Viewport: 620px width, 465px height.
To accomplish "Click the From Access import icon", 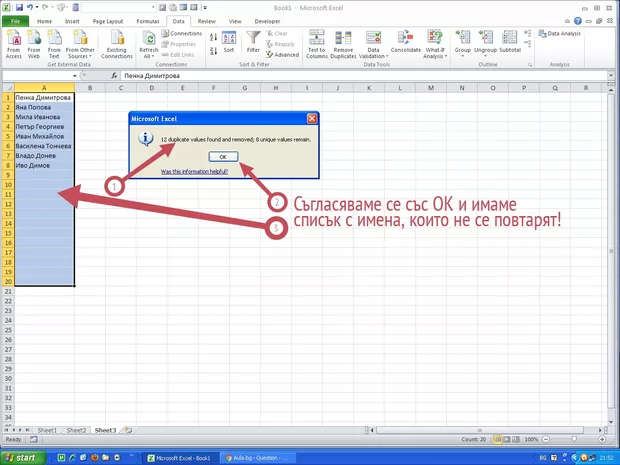I will point(14,39).
